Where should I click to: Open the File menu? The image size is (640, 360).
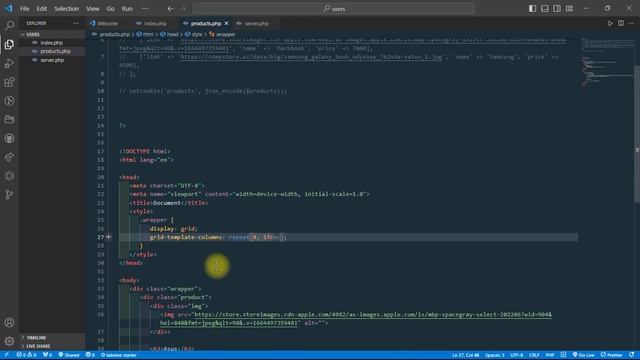tap(24, 9)
